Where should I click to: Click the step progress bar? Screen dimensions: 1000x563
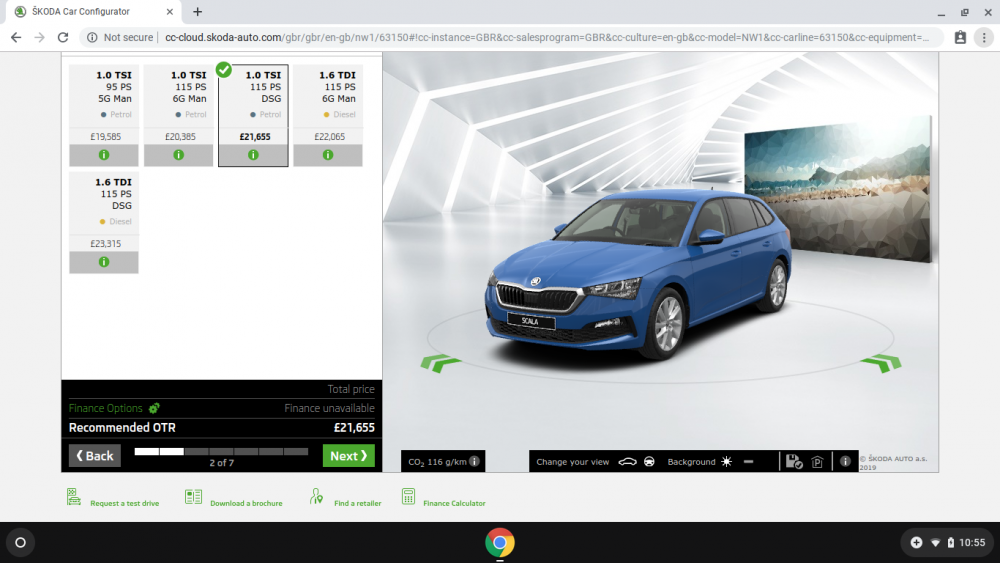point(221,451)
